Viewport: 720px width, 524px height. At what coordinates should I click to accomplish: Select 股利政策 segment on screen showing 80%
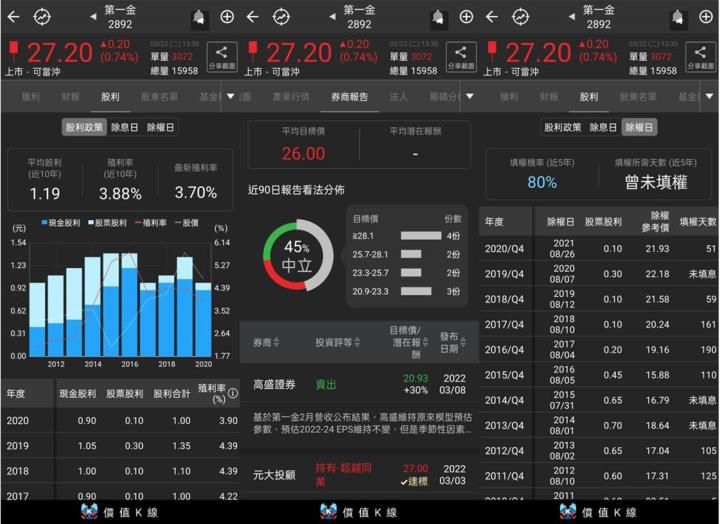[x=562, y=127]
